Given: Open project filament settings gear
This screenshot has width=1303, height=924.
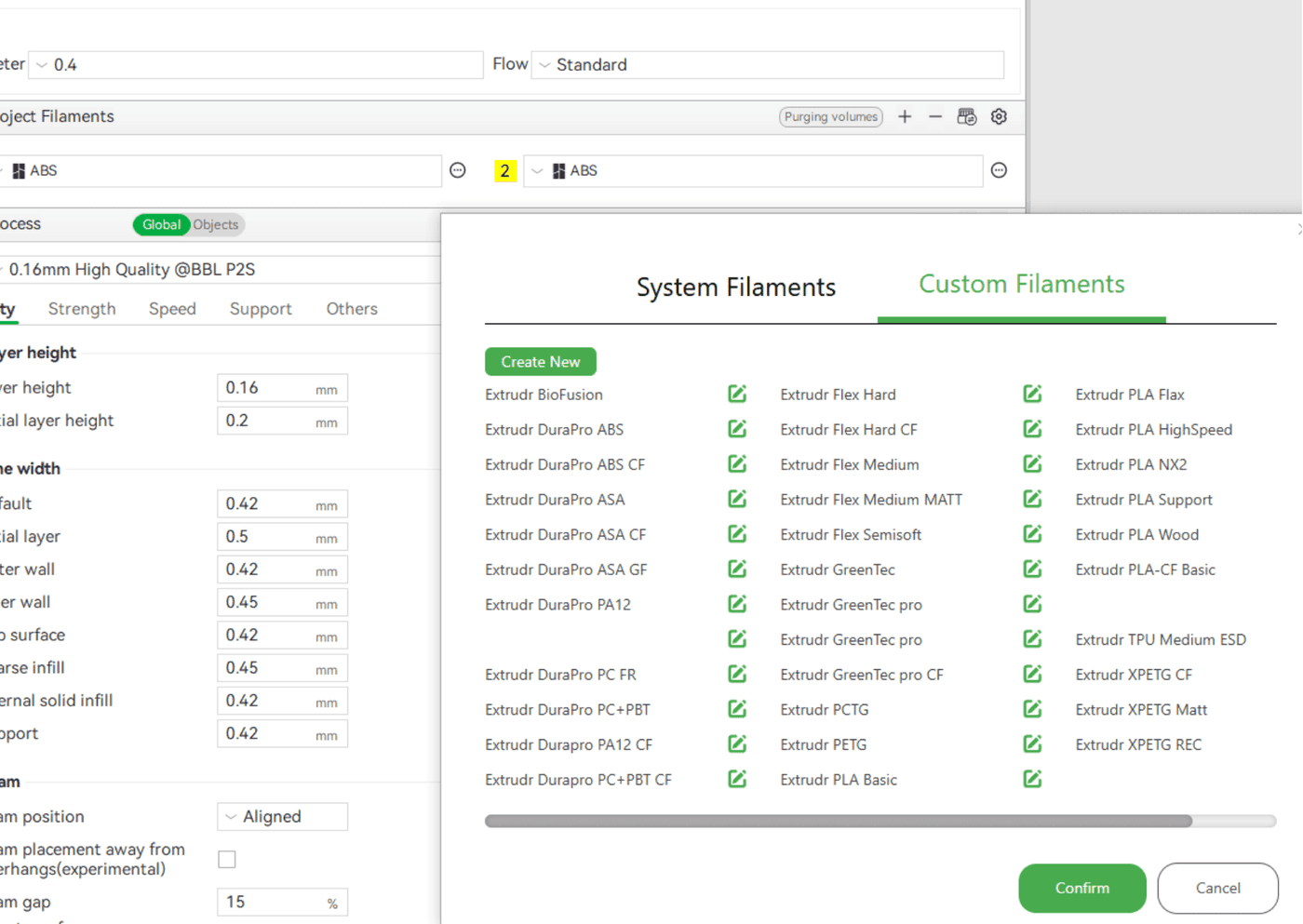Looking at the screenshot, I should 999,116.
